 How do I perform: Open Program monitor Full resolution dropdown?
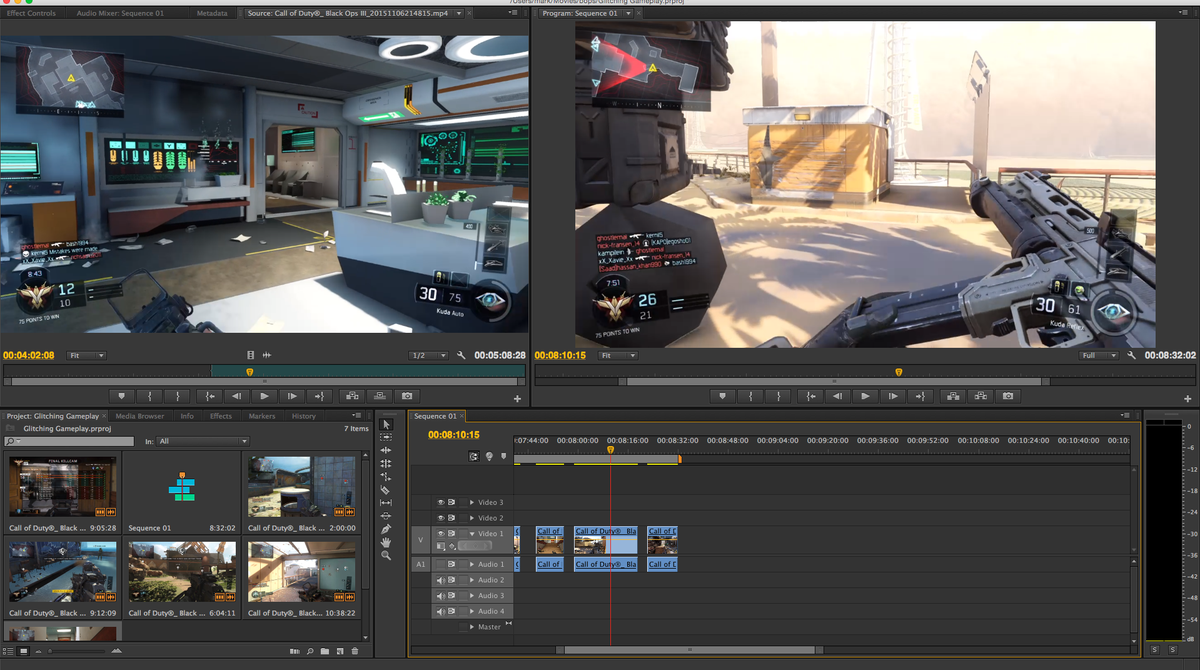(x=1098, y=355)
